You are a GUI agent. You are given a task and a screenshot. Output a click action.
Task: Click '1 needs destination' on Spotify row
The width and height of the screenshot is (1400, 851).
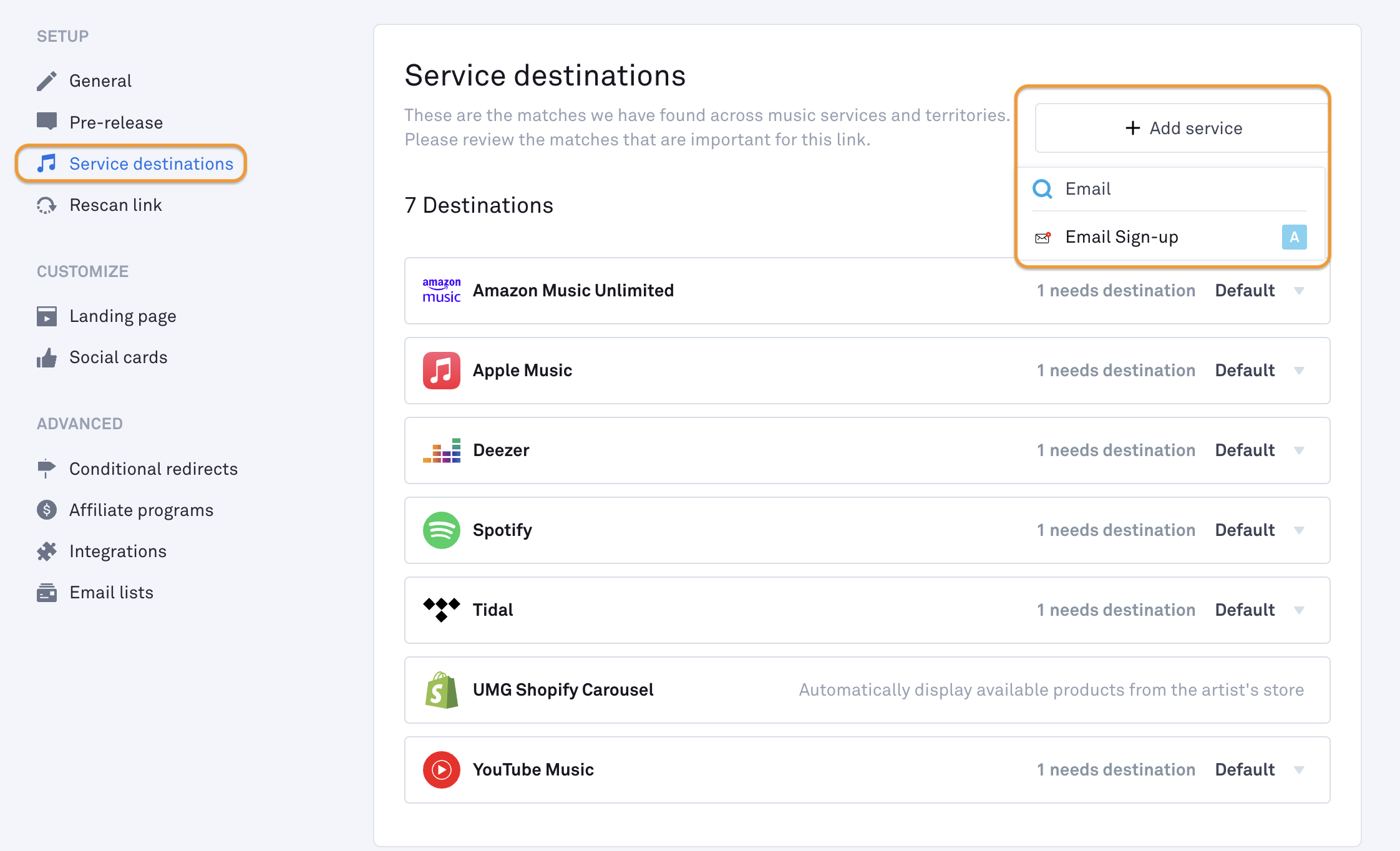coord(1116,530)
